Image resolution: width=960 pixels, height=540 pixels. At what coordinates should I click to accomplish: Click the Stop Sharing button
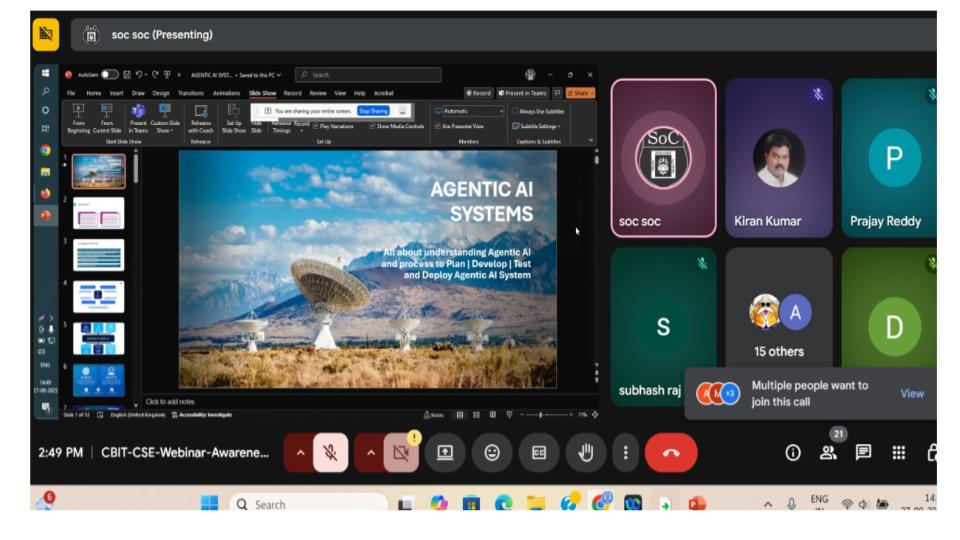(372, 111)
